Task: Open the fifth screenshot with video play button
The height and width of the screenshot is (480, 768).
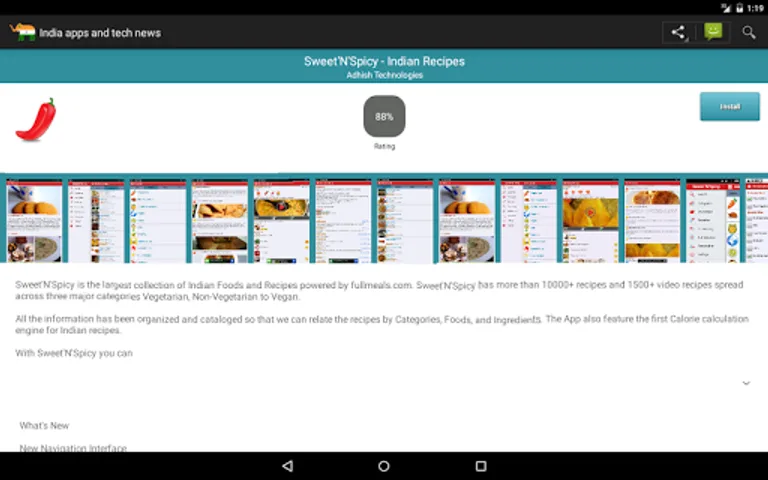Action: [281, 221]
